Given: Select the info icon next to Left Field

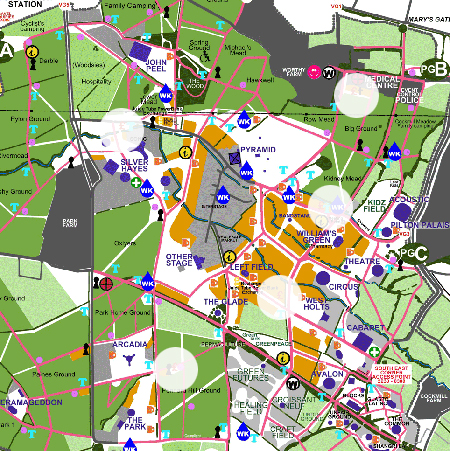Looking at the screenshot, I should tap(229, 257).
